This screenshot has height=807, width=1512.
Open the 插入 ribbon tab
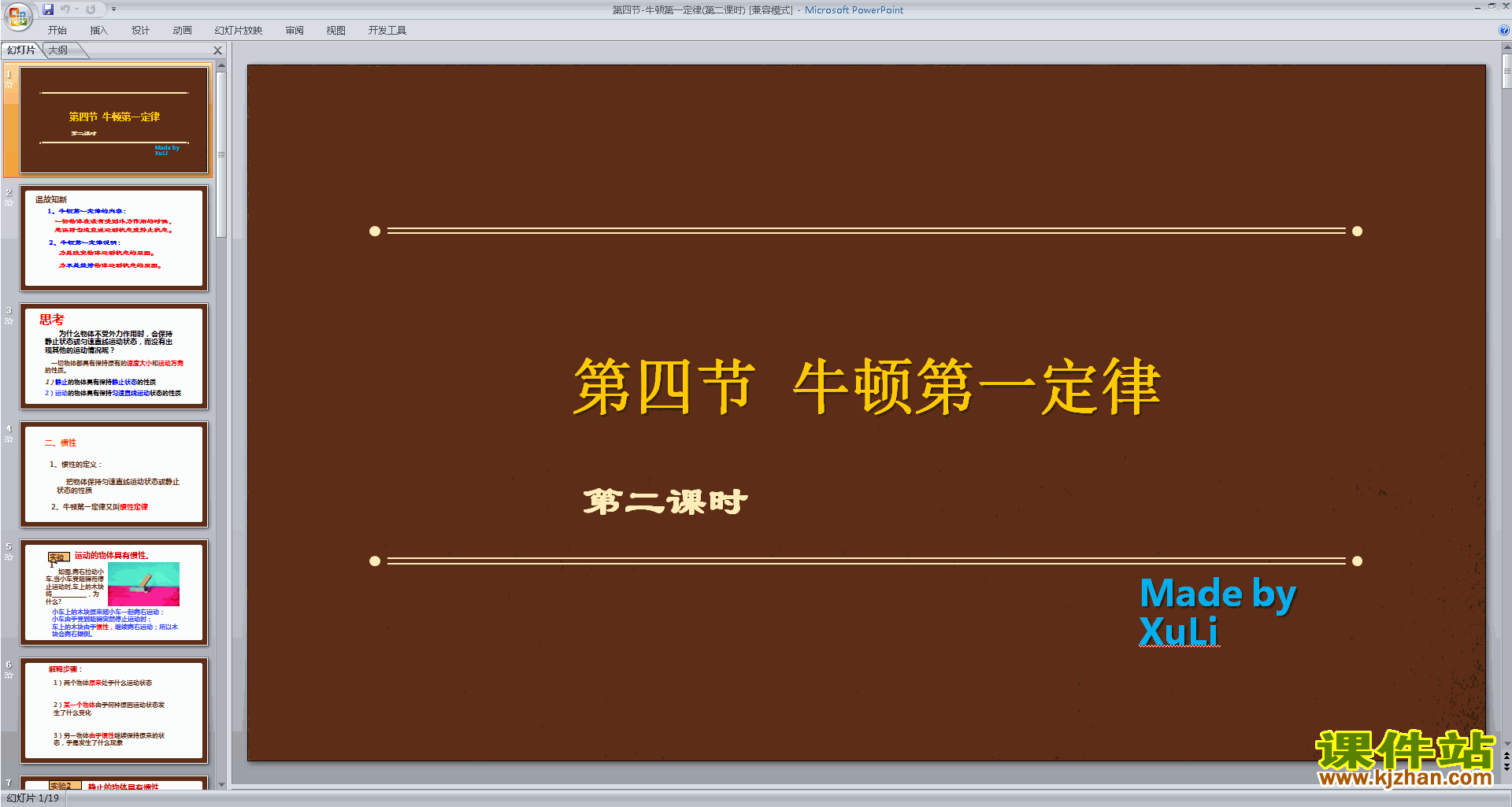pyautogui.click(x=98, y=31)
